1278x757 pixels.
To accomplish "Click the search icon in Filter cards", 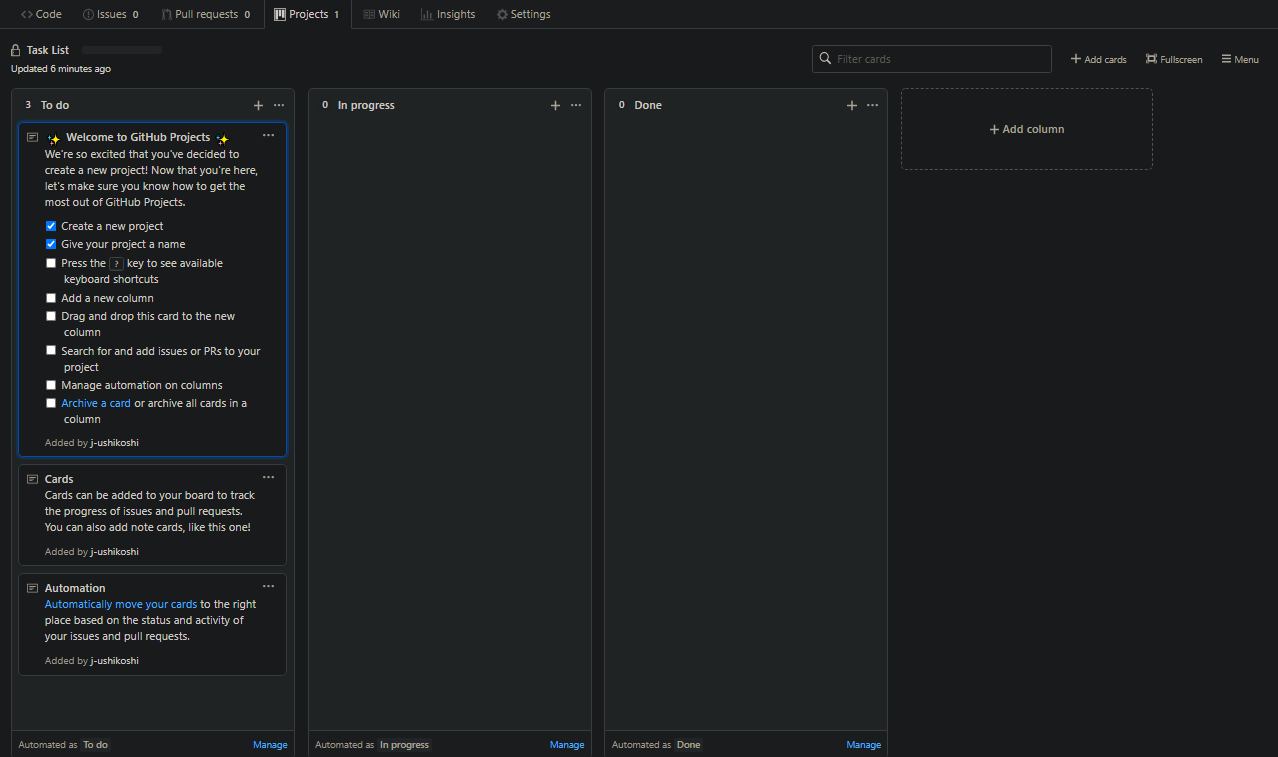I will tap(825, 59).
